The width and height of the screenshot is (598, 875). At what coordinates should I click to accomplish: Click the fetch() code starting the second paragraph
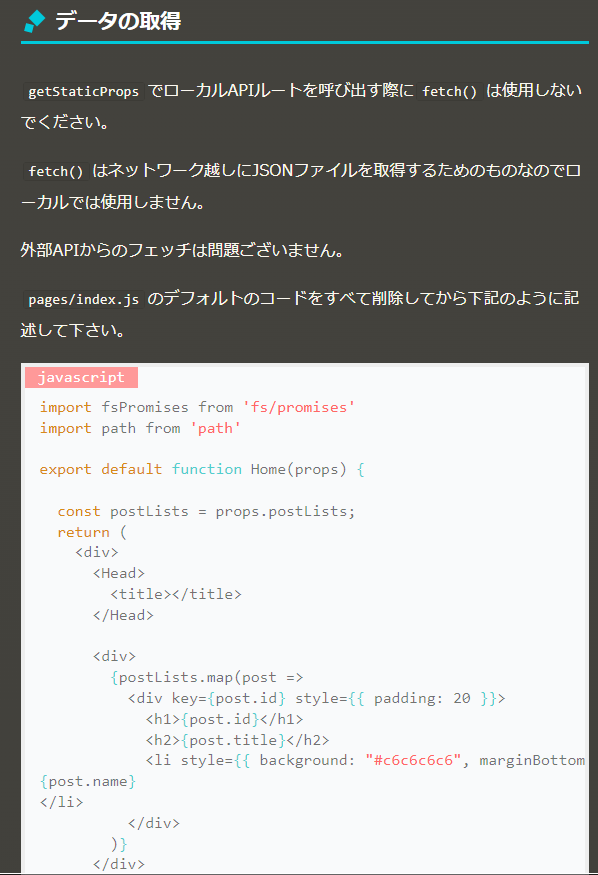[x=55, y=171]
